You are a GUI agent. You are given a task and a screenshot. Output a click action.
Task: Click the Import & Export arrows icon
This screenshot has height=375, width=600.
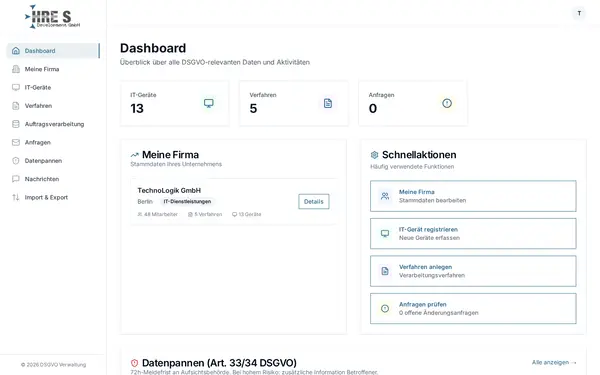click(x=16, y=197)
